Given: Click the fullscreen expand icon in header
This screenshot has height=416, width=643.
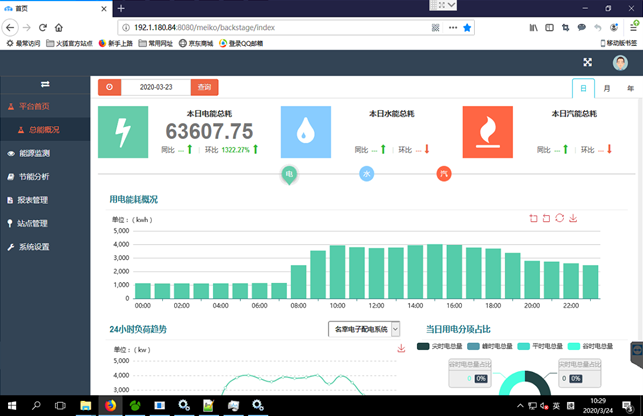Looking at the screenshot, I should tap(588, 62).
